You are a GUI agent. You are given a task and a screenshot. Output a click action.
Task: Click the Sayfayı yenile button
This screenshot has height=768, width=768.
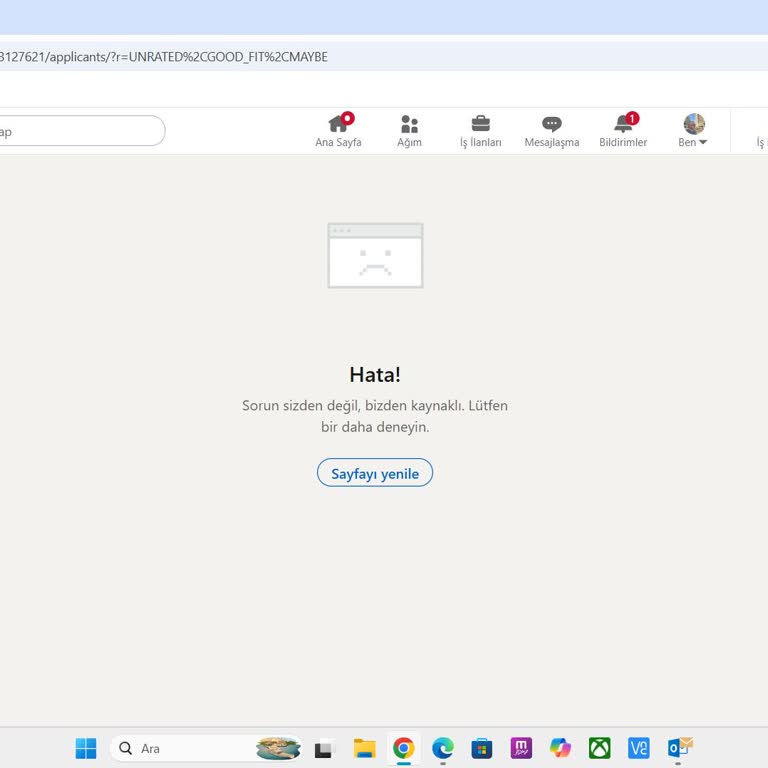click(x=375, y=473)
